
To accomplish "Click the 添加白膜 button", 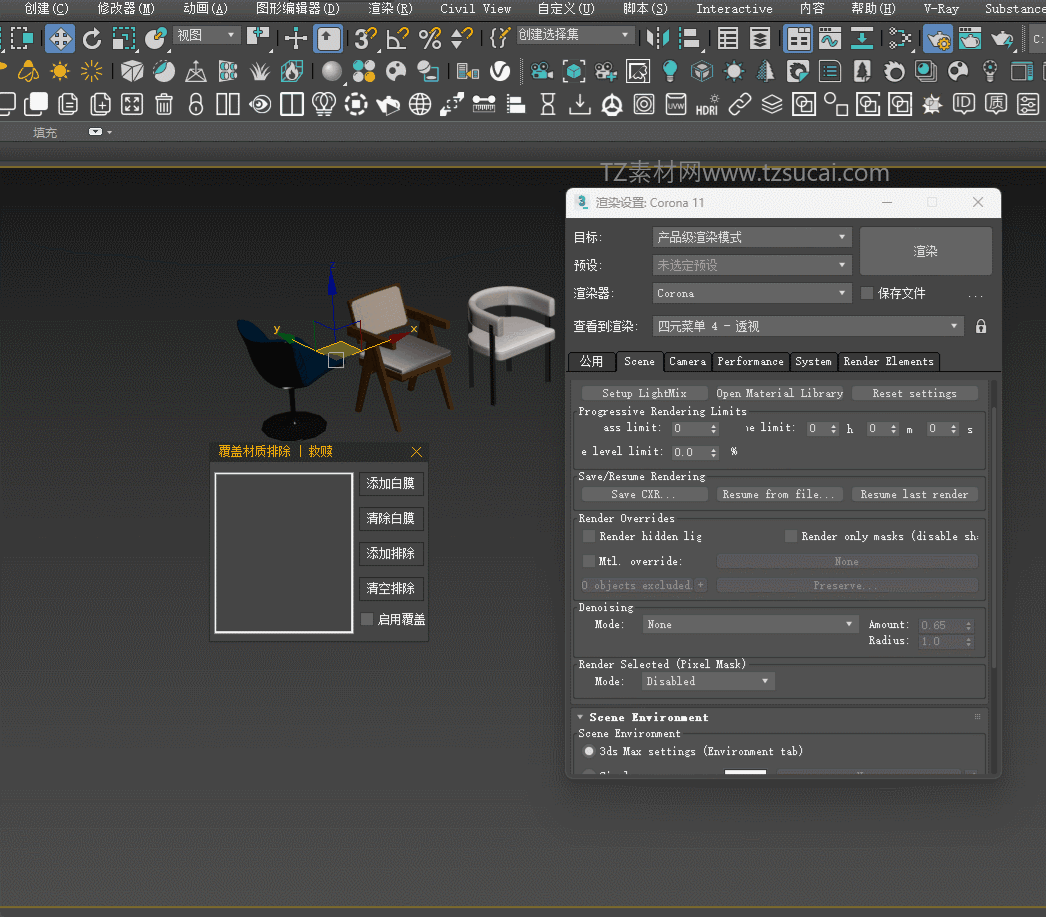I will (x=390, y=484).
